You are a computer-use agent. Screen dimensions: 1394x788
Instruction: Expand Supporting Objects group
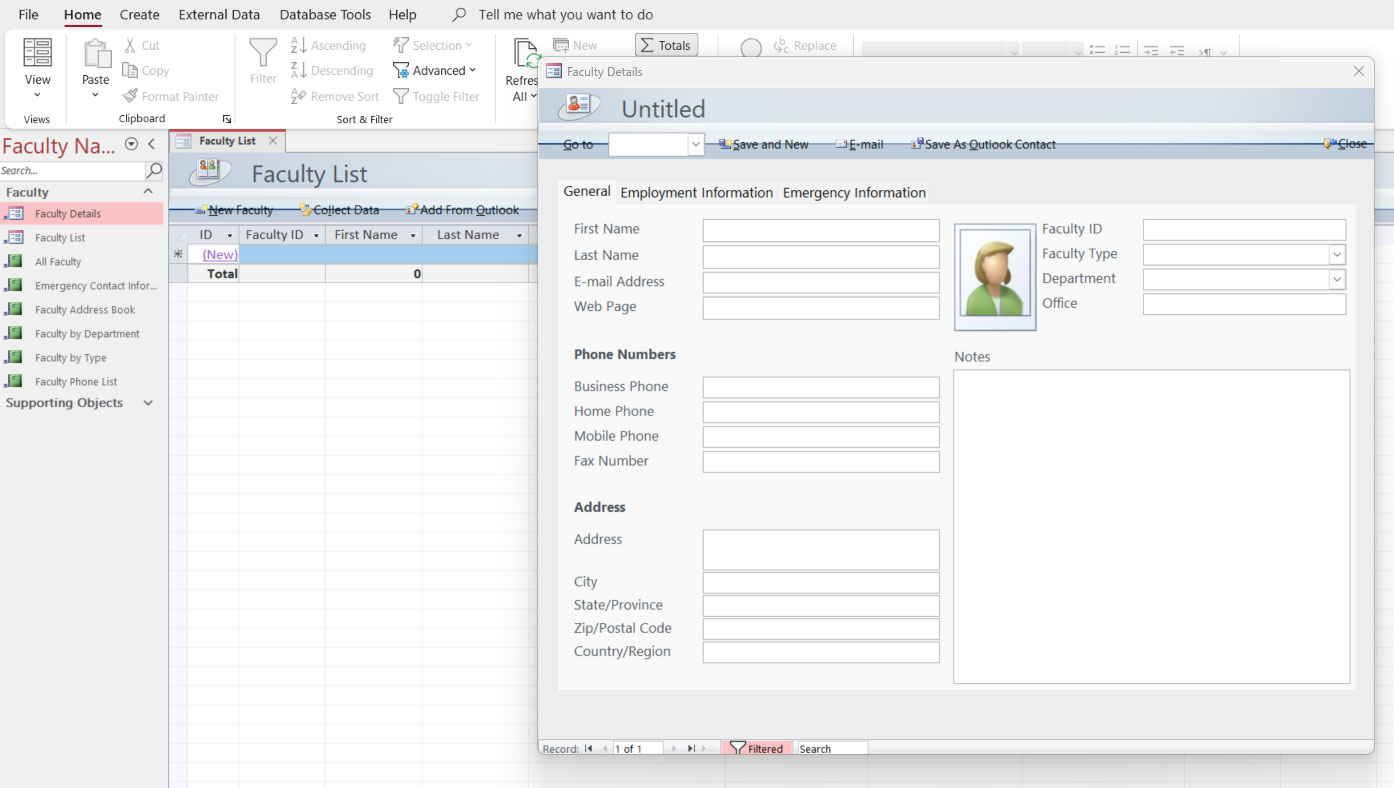tap(148, 403)
